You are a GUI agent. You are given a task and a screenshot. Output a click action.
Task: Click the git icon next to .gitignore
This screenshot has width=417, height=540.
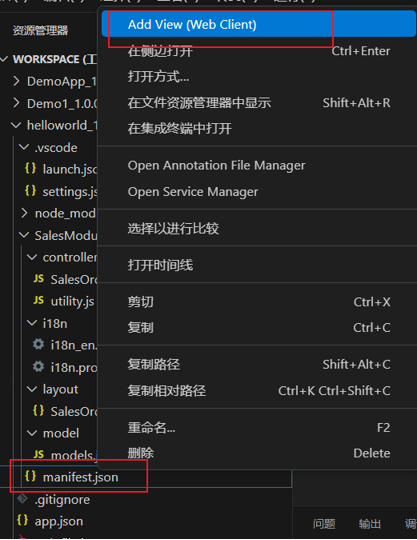[x=22, y=498]
